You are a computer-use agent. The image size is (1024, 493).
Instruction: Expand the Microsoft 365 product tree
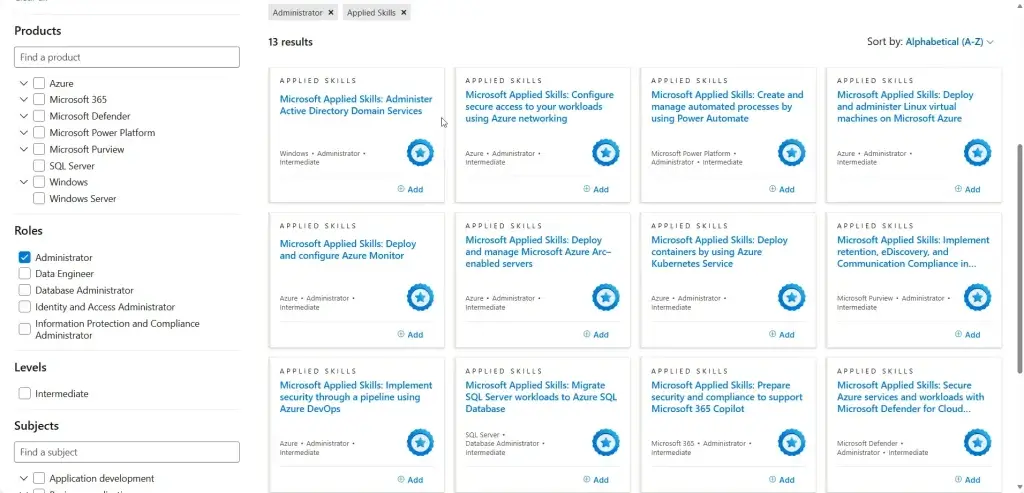[24, 99]
